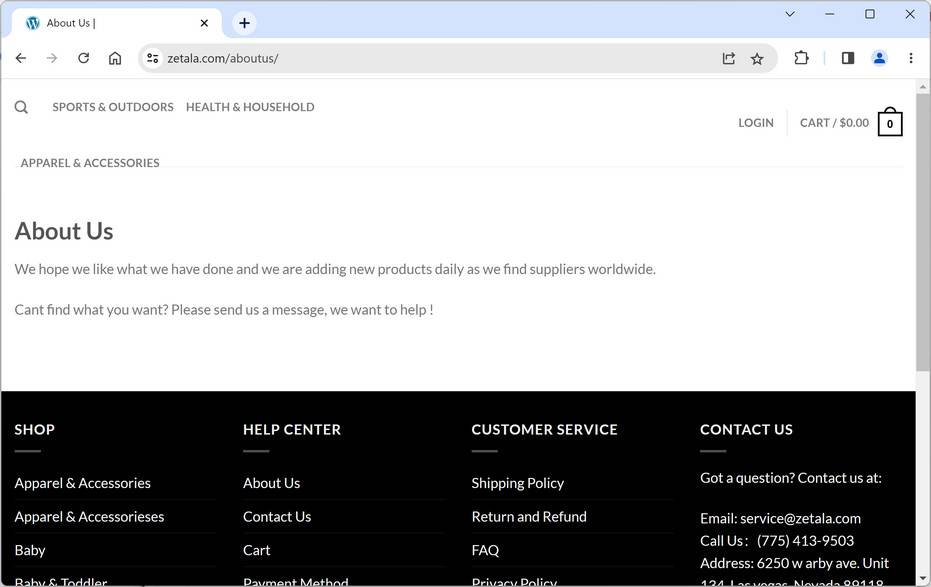Open the tab search chevron
The width and height of the screenshot is (931, 587).
tap(789, 14)
